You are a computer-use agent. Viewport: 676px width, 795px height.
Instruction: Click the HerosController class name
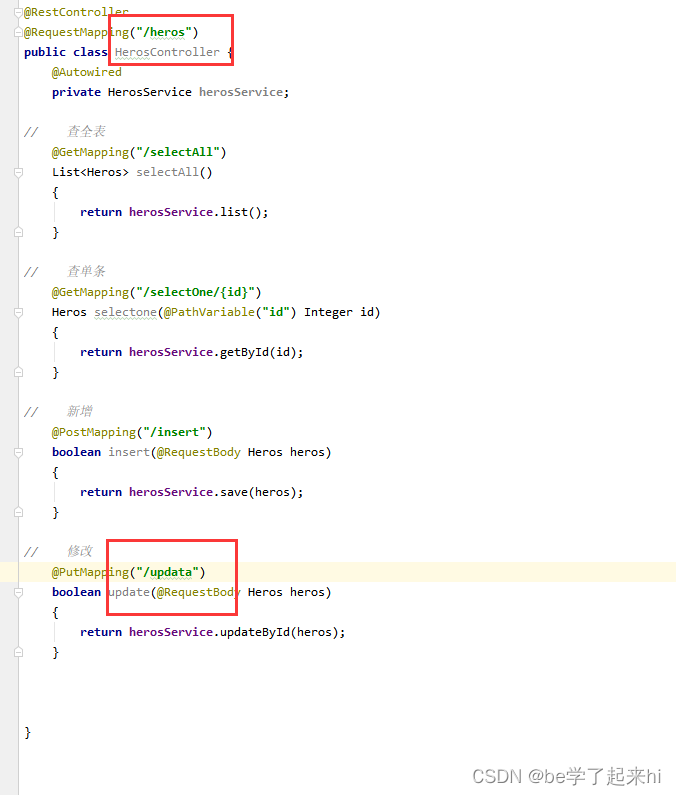[167, 52]
